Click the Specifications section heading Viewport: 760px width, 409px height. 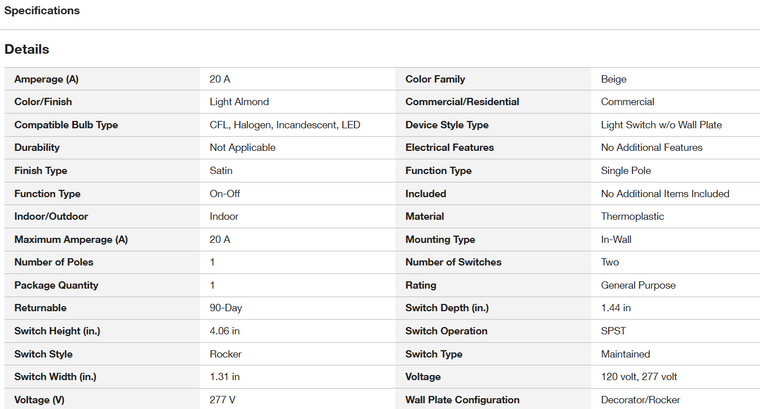(42, 10)
